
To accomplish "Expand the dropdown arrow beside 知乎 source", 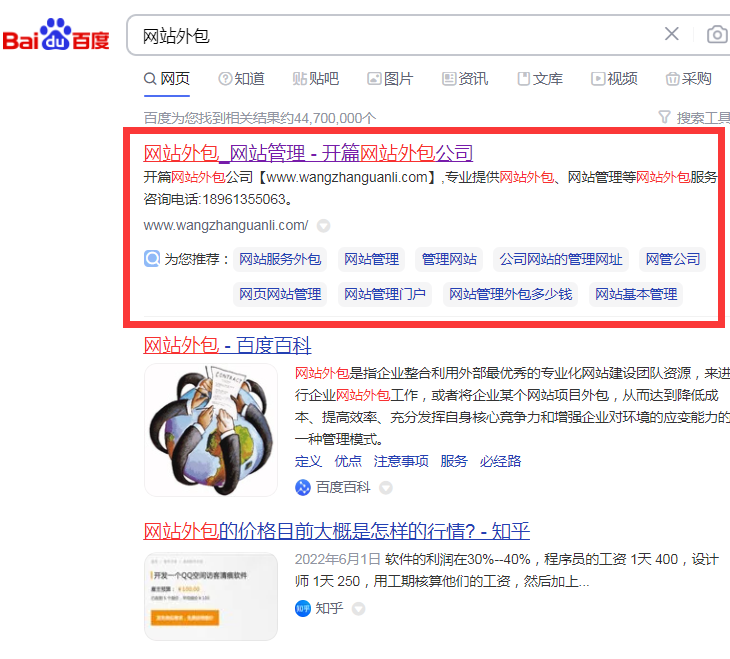I will [x=358, y=609].
